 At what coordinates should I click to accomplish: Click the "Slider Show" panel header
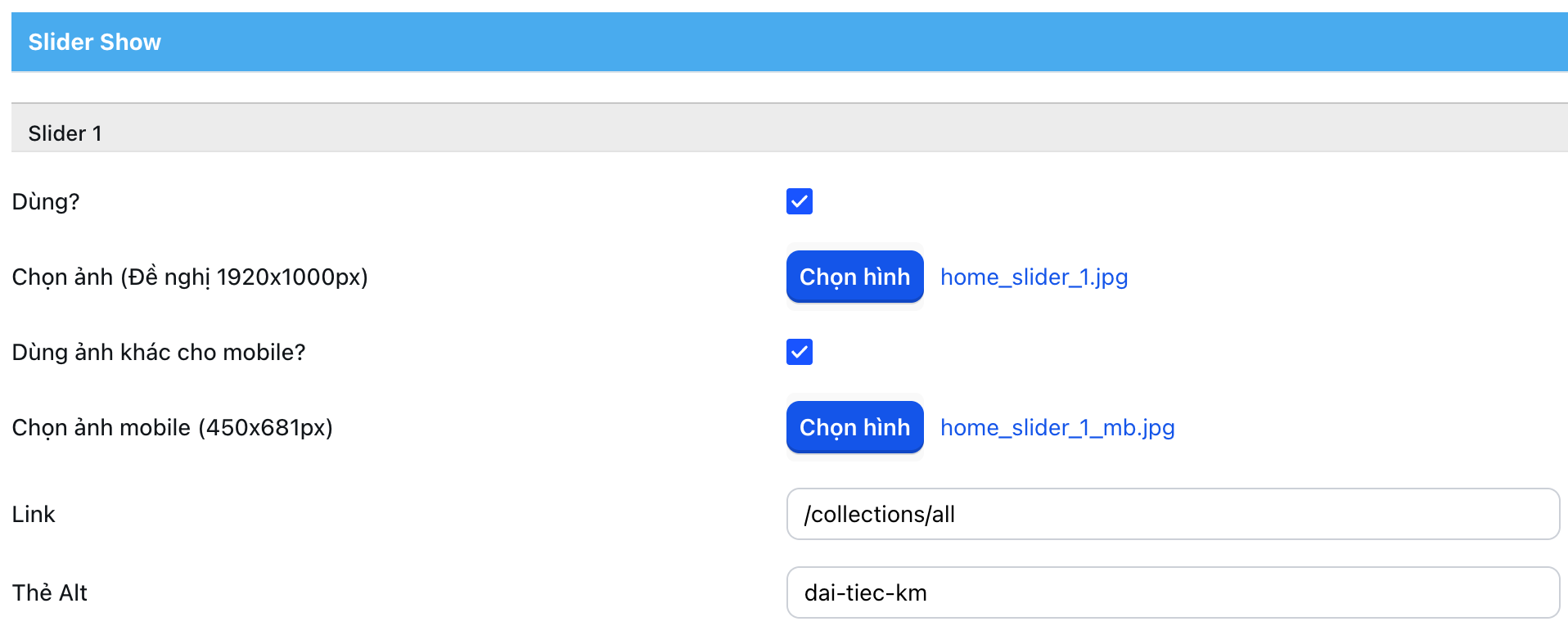(x=789, y=42)
